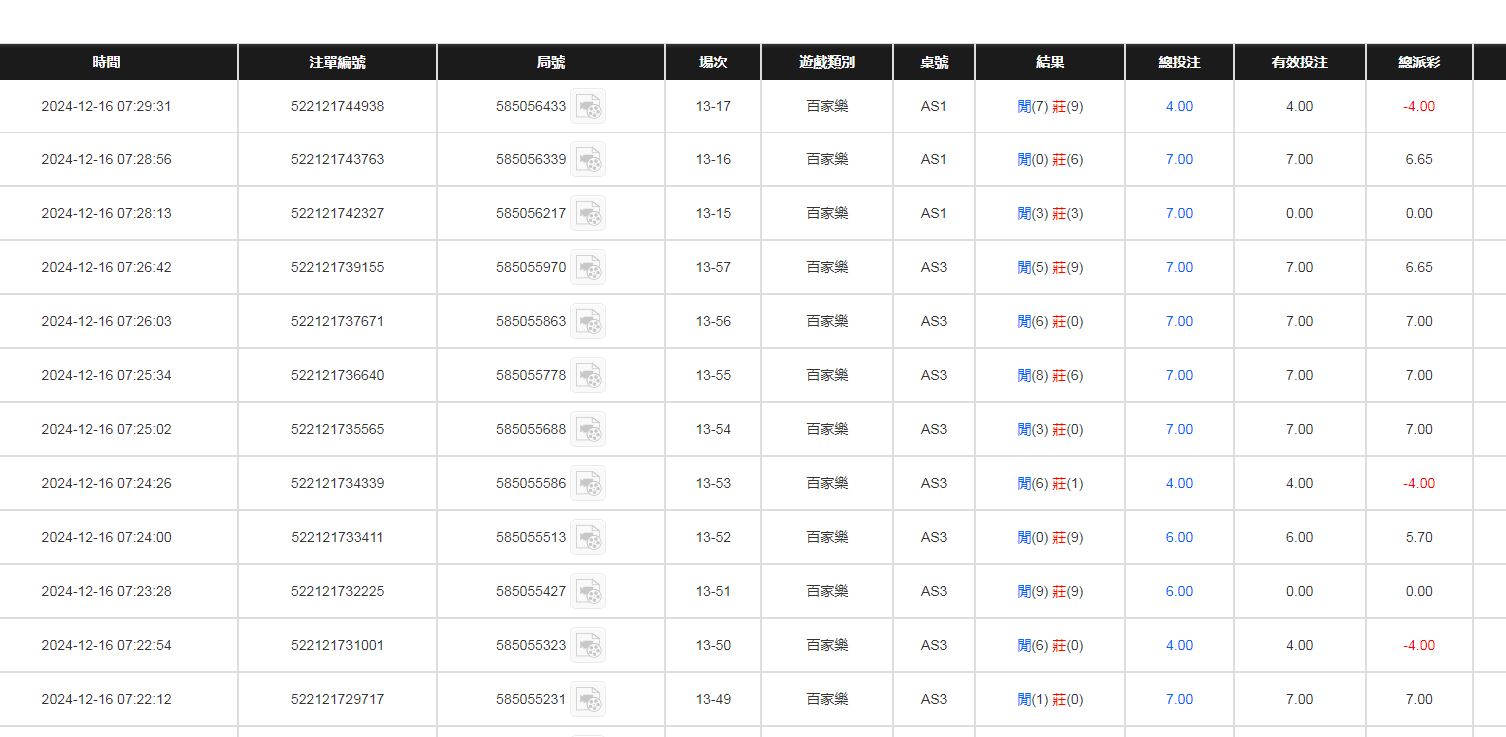The width and height of the screenshot is (1506, 737).
Task: Show video replay of round 585055513
Action: coord(588,538)
